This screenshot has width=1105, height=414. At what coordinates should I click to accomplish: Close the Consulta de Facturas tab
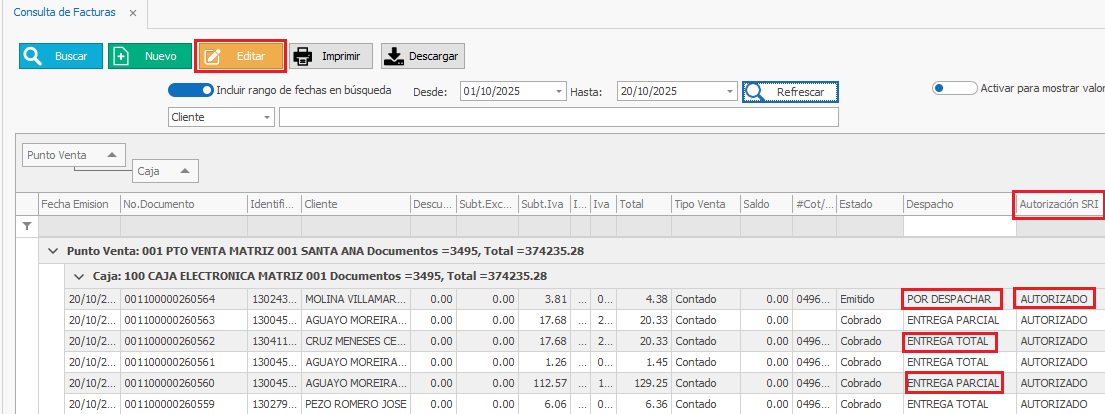(133, 13)
